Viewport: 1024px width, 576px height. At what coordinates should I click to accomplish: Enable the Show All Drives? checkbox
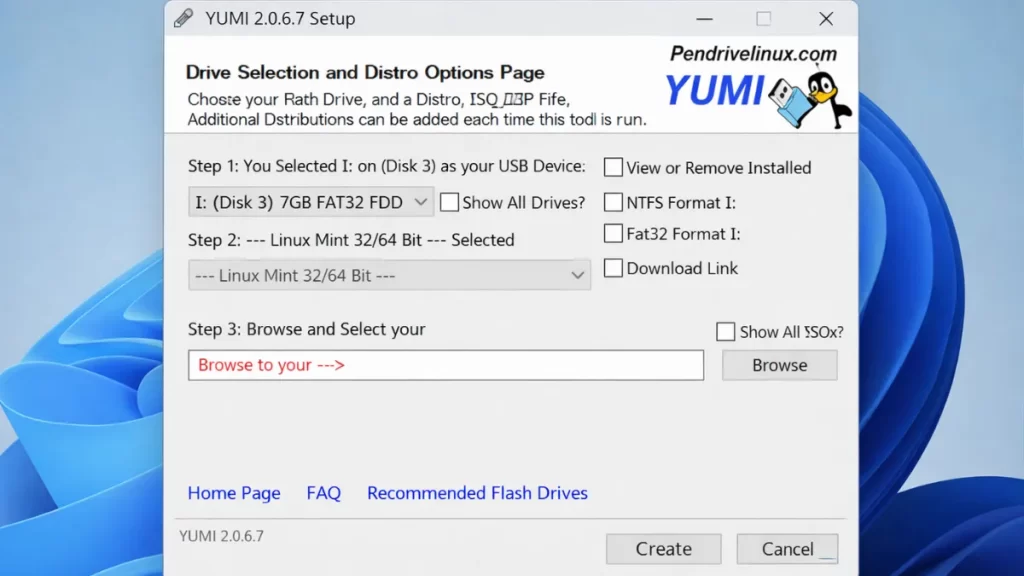tap(450, 202)
